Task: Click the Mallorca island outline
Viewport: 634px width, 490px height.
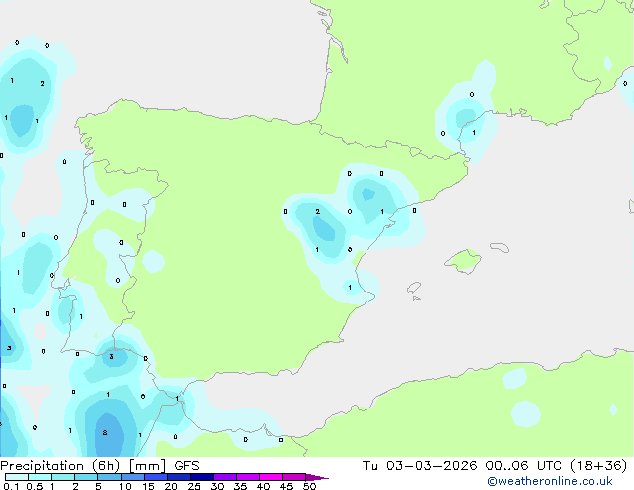Action: click(x=463, y=261)
